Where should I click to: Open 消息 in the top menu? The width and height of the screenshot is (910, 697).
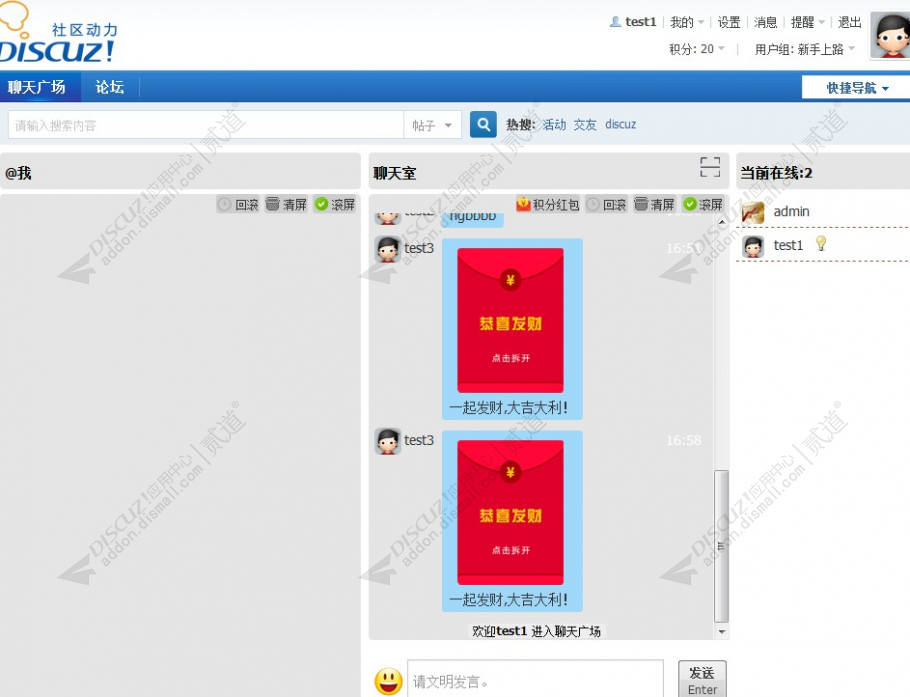(x=765, y=22)
